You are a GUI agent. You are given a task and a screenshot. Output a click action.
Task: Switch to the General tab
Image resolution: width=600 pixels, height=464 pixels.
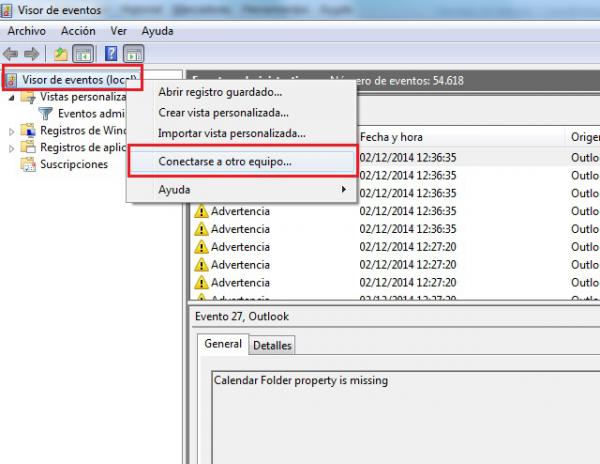point(223,344)
